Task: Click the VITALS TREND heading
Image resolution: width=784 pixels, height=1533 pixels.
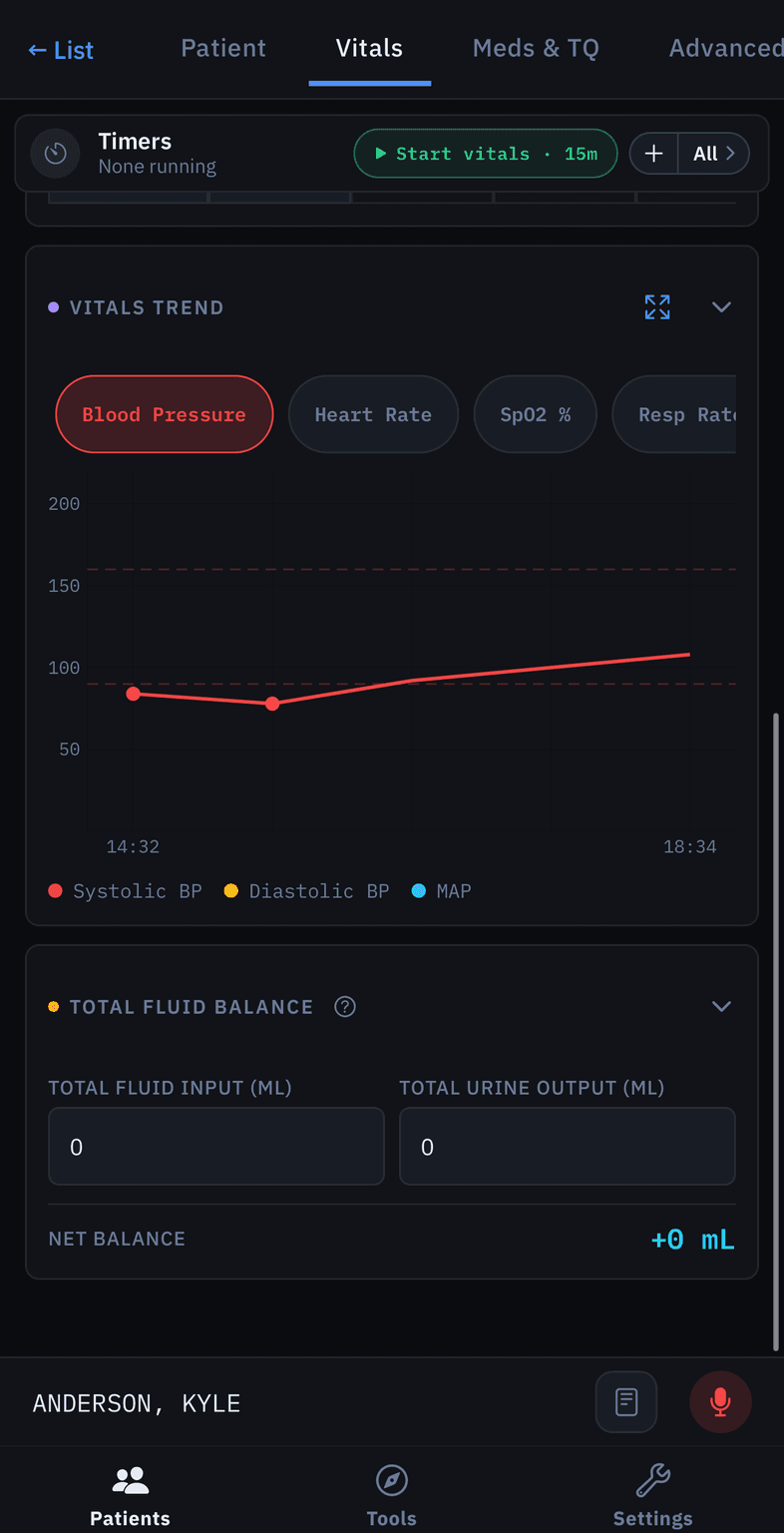Action: coord(147,307)
